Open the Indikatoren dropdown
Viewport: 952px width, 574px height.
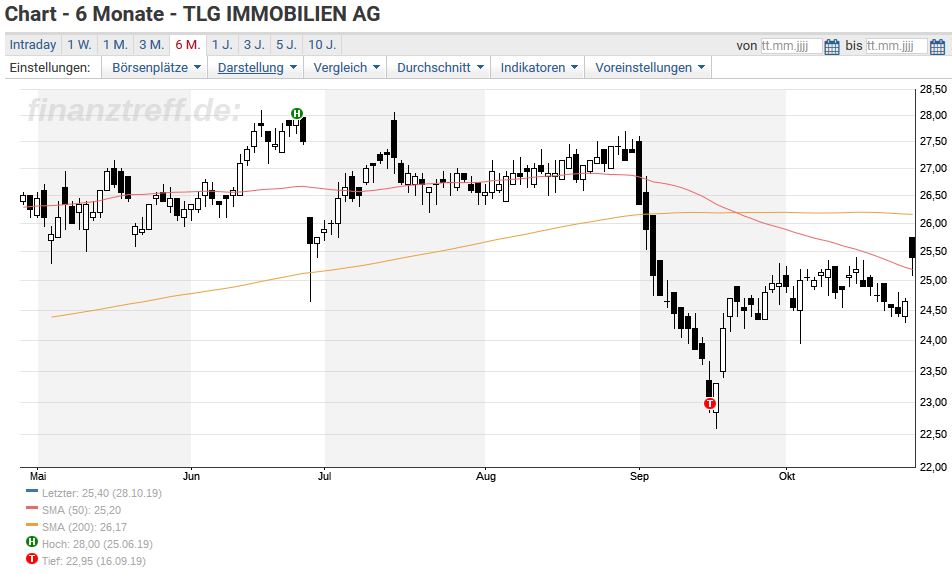tap(539, 67)
